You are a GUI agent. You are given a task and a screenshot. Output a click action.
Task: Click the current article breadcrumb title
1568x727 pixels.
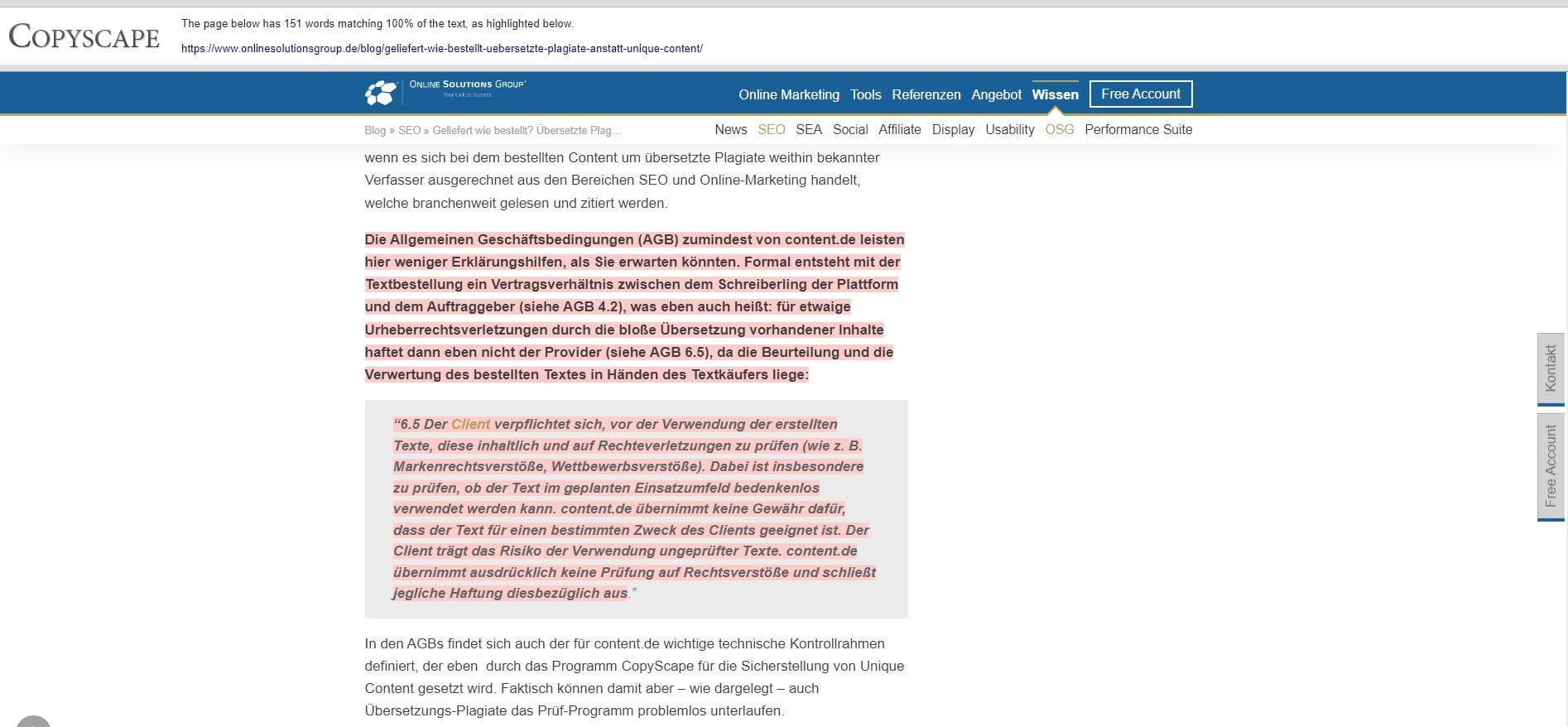(527, 130)
